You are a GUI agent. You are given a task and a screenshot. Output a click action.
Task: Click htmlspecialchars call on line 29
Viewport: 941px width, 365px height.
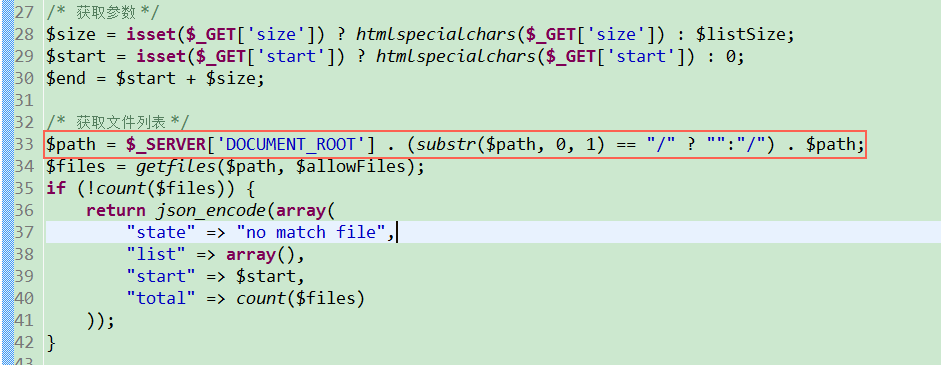pos(455,56)
